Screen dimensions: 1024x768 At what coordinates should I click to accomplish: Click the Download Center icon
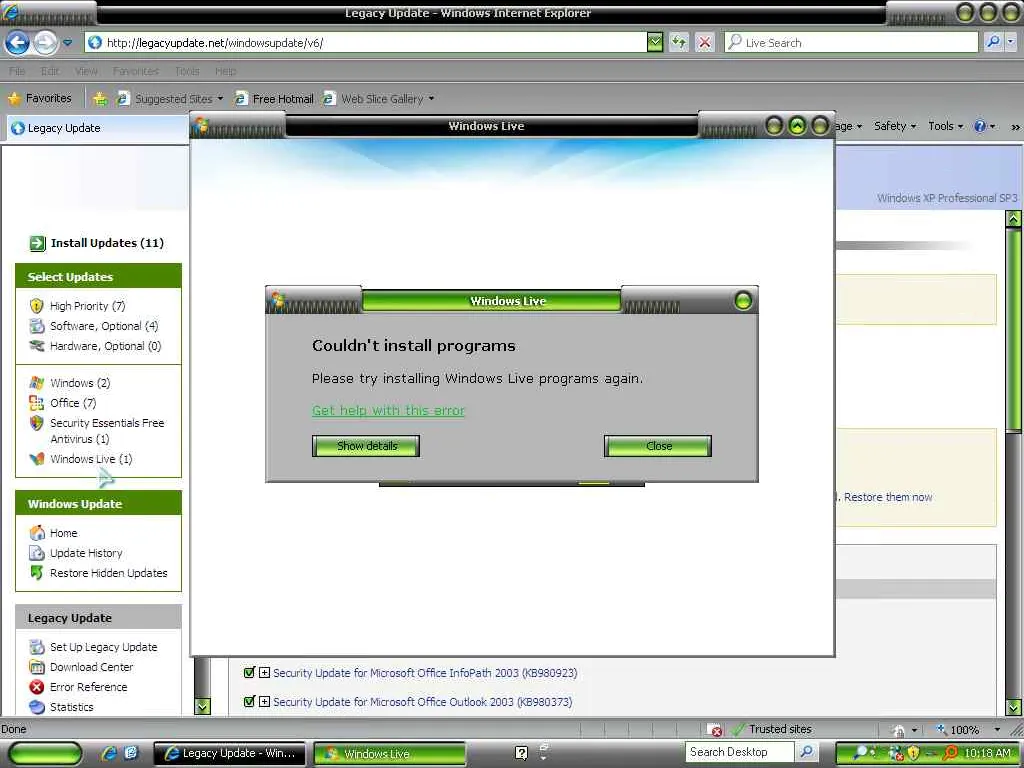click(37, 667)
